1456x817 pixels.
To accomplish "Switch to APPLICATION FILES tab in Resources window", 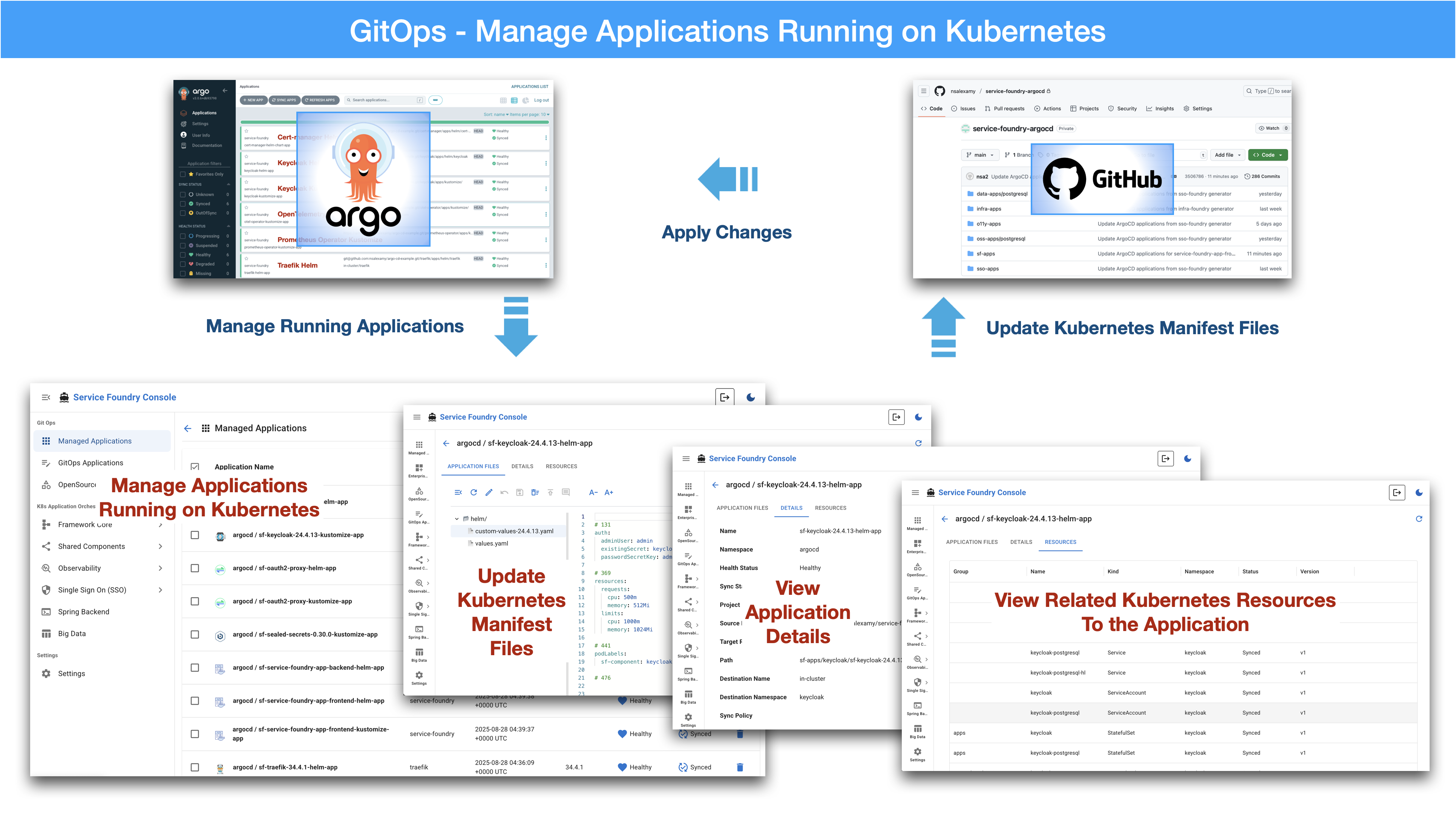I will coord(972,542).
